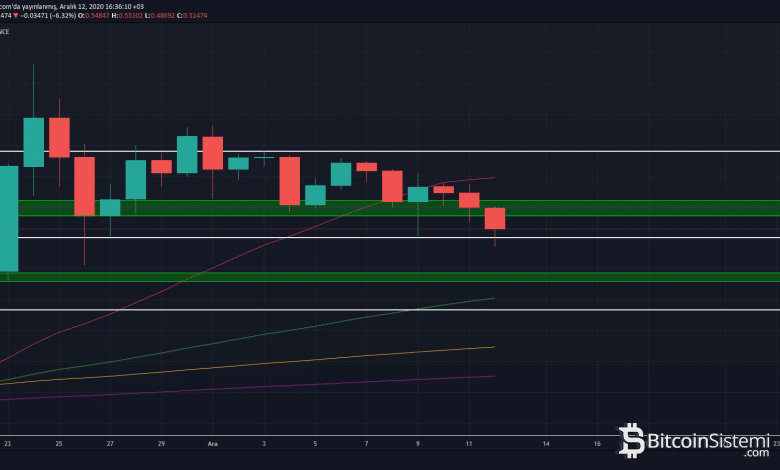This screenshot has width=780, height=470.
Task: Click date label 25 on time axis
Action: (x=59, y=442)
